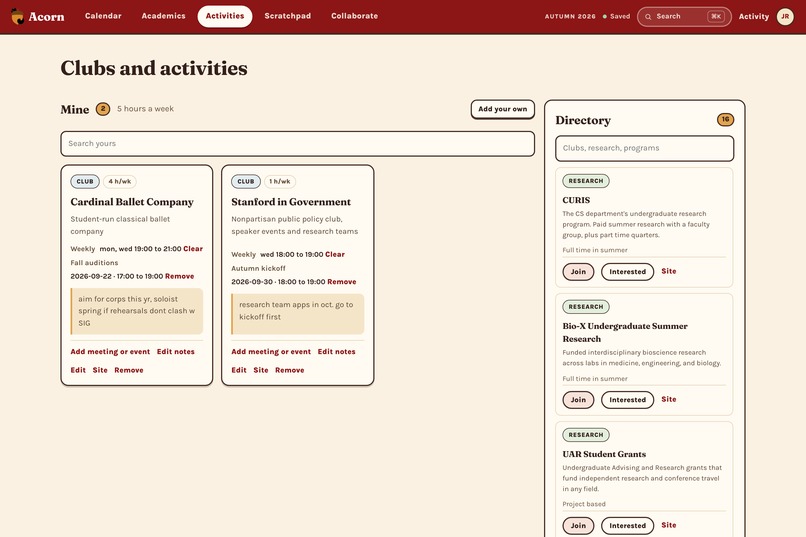The height and width of the screenshot is (537, 806).
Task: Click the UAR Student Grants heading
Action: click(x=604, y=454)
